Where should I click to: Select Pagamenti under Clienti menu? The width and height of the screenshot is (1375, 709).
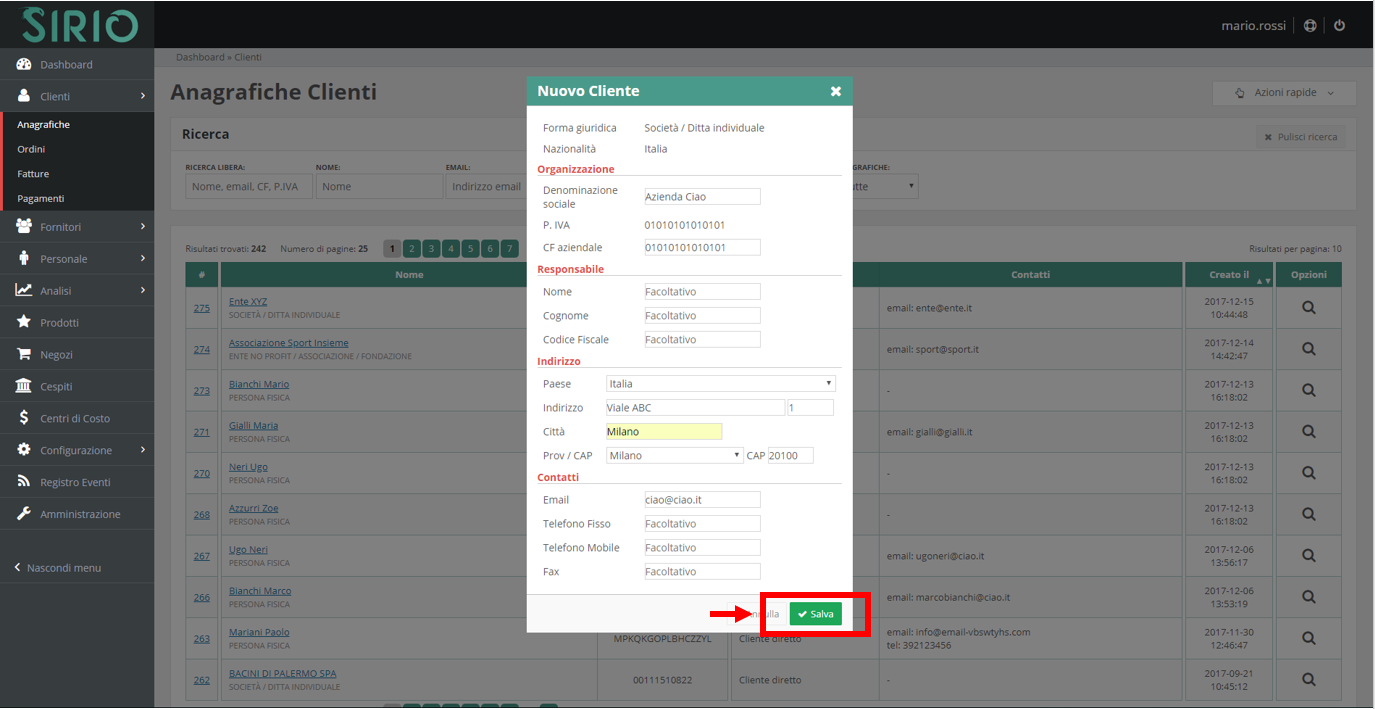(40, 199)
